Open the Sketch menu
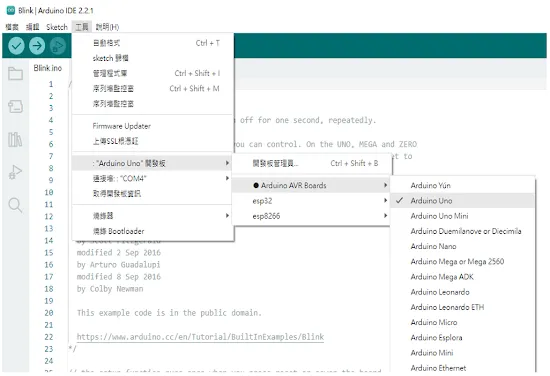This screenshot has height=376, width=550. (57, 27)
